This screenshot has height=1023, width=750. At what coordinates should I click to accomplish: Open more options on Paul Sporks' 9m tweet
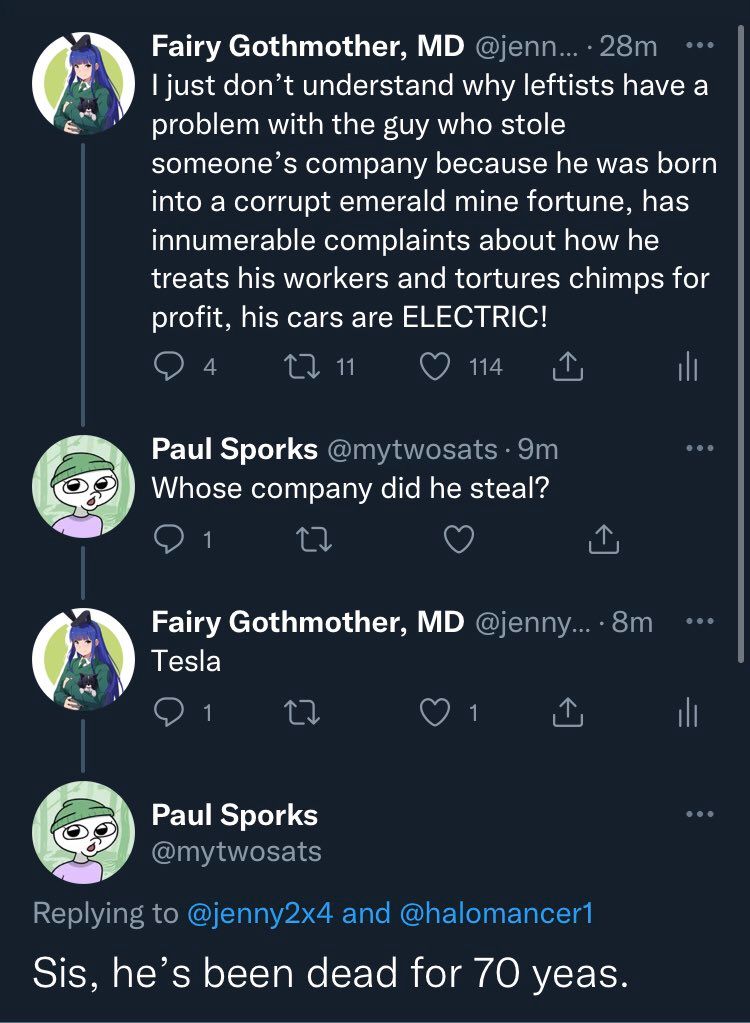(x=699, y=449)
